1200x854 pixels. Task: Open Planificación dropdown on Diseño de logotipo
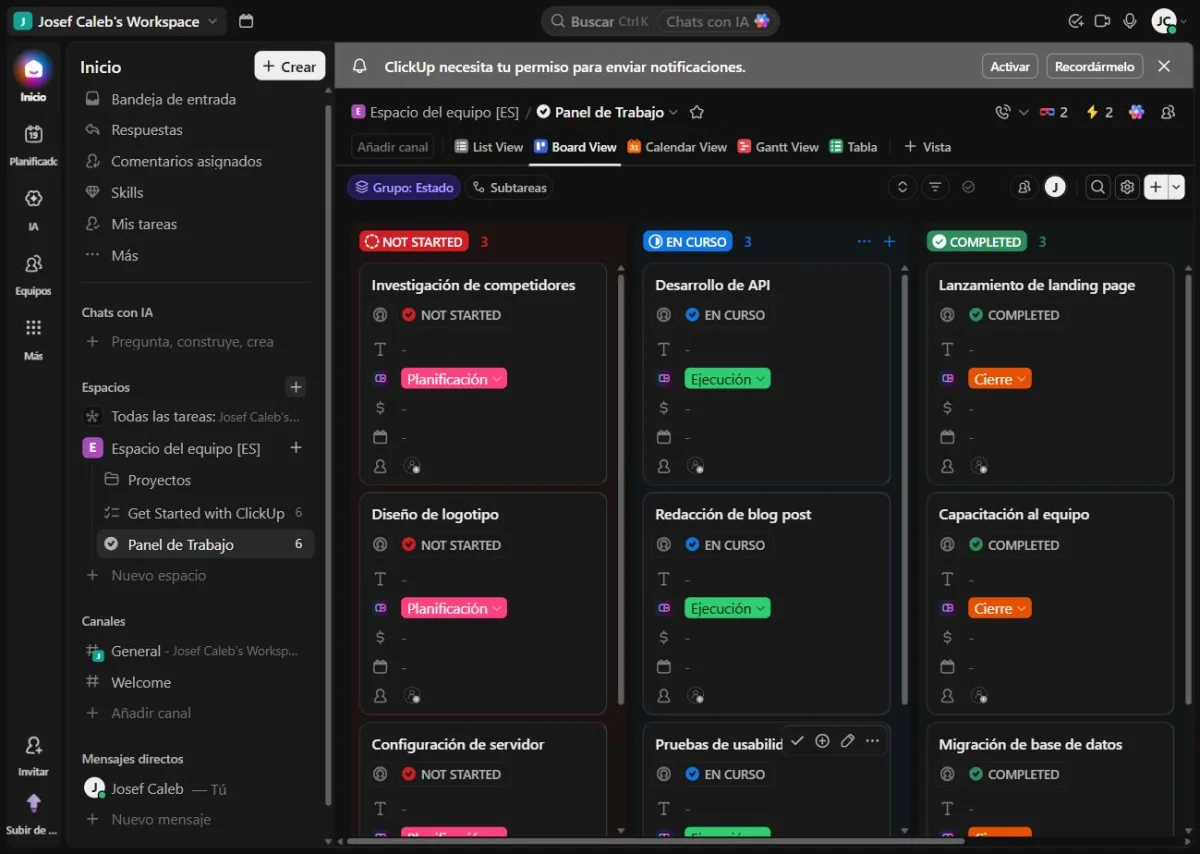454,608
